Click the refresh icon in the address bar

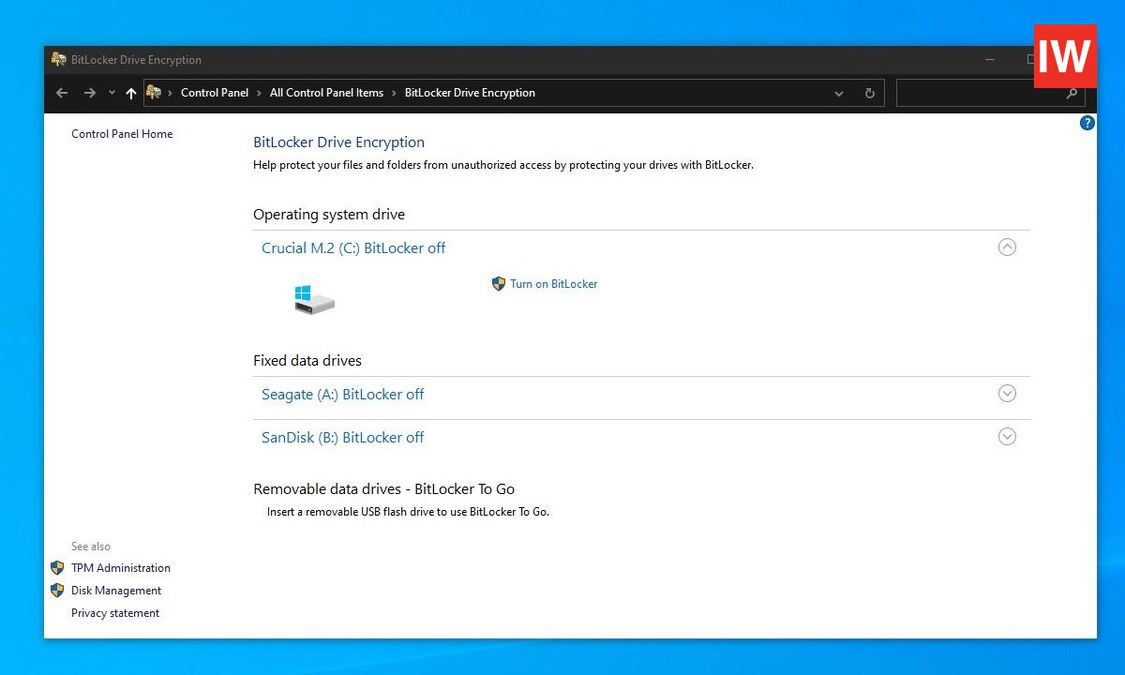point(868,93)
